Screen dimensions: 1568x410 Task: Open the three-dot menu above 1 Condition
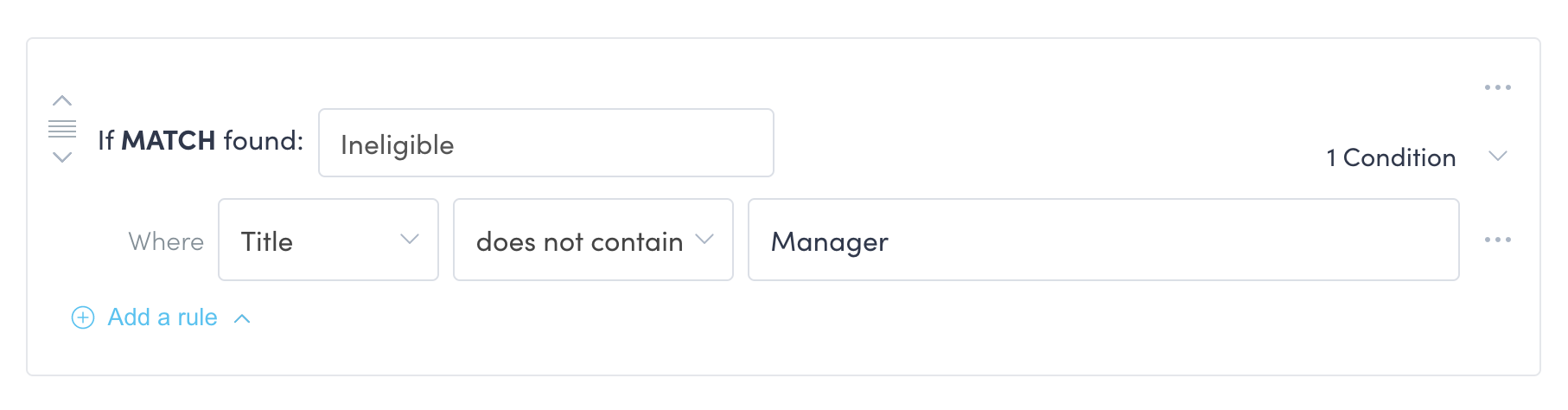[1497, 87]
